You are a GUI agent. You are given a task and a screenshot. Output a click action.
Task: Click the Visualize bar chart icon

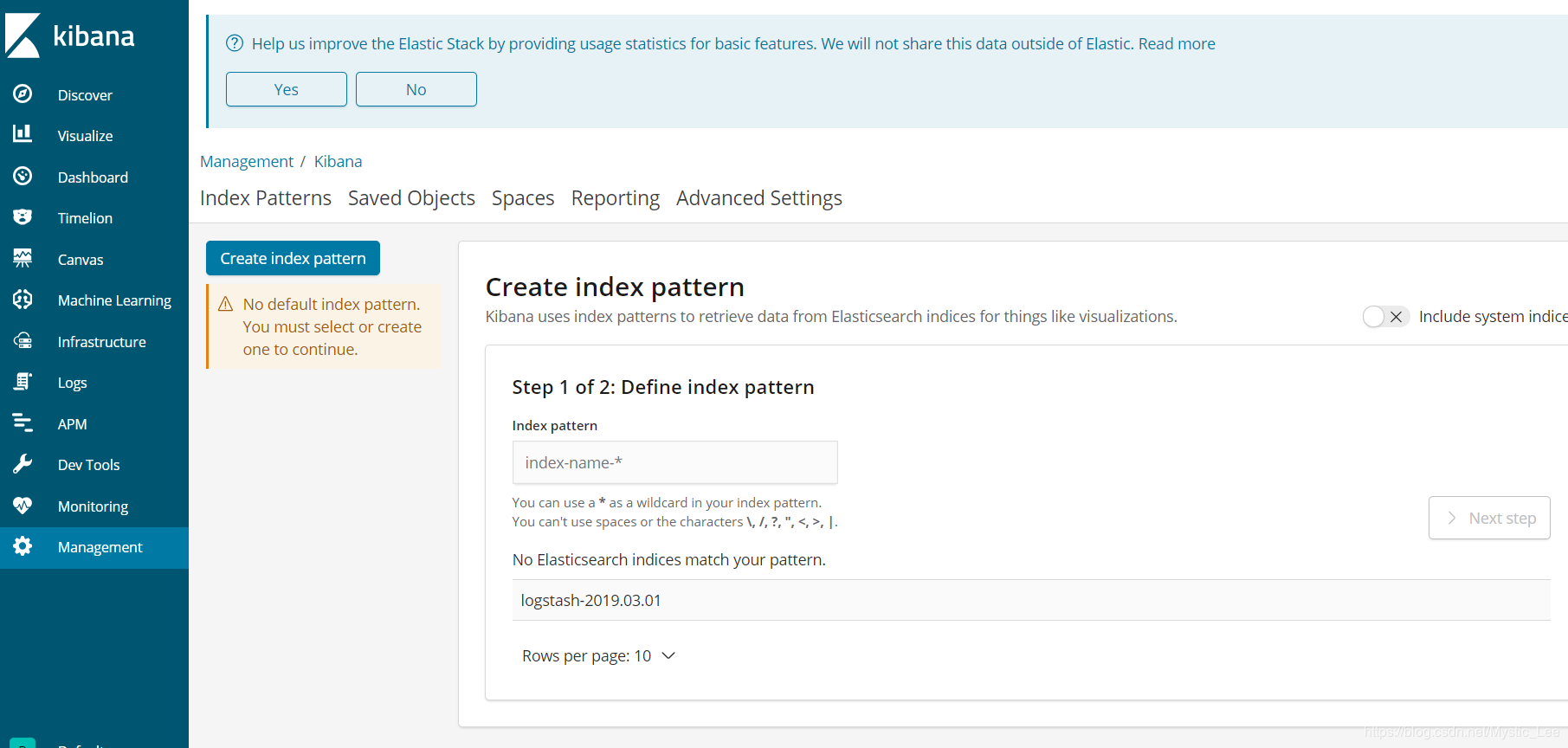point(23,134)
